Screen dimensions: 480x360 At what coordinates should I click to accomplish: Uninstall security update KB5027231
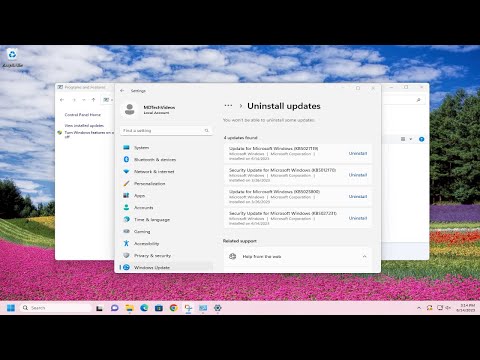click(358, 218)
